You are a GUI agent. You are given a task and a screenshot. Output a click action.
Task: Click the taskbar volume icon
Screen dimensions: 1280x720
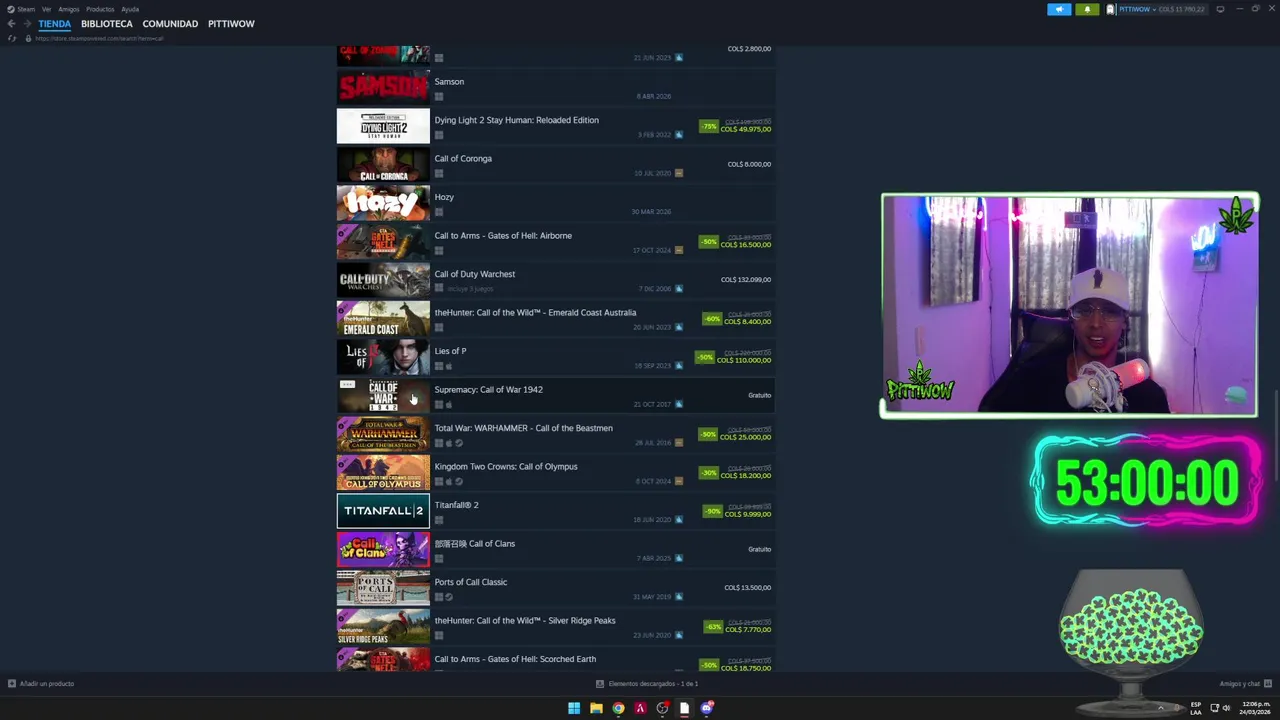click(1226, 708)
